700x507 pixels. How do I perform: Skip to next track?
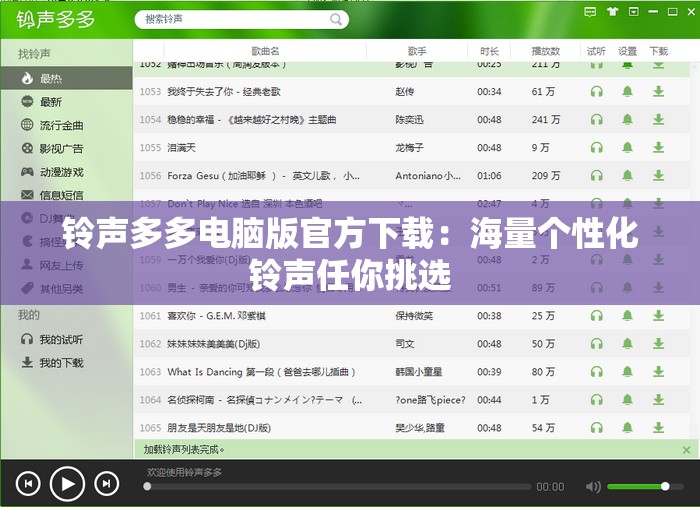[x=106, y=484]
